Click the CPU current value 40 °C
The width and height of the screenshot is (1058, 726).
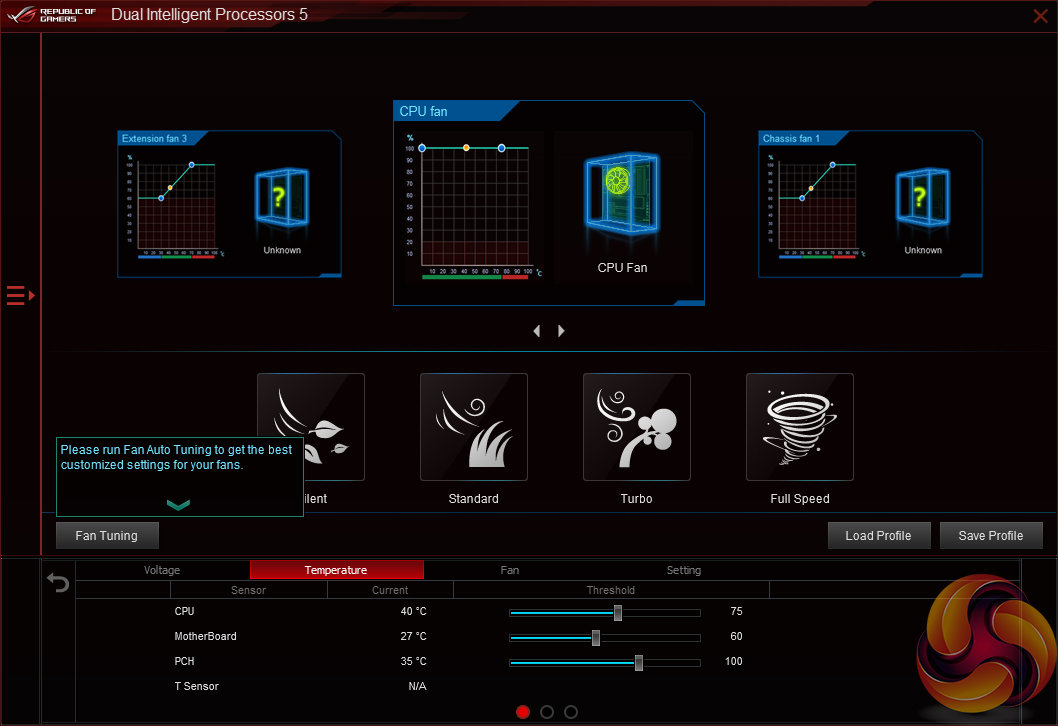click(x=414, y=611)
